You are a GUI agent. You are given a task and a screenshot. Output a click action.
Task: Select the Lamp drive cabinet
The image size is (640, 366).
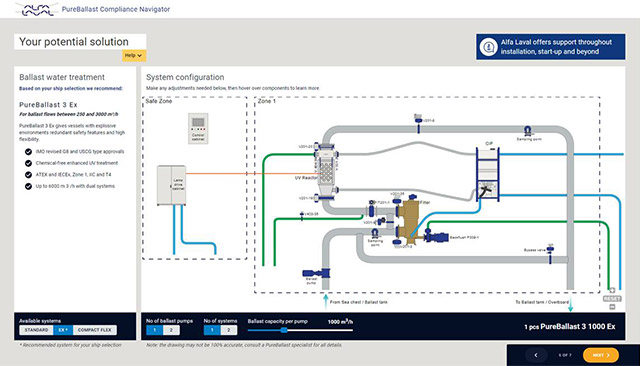coord(171,184)
